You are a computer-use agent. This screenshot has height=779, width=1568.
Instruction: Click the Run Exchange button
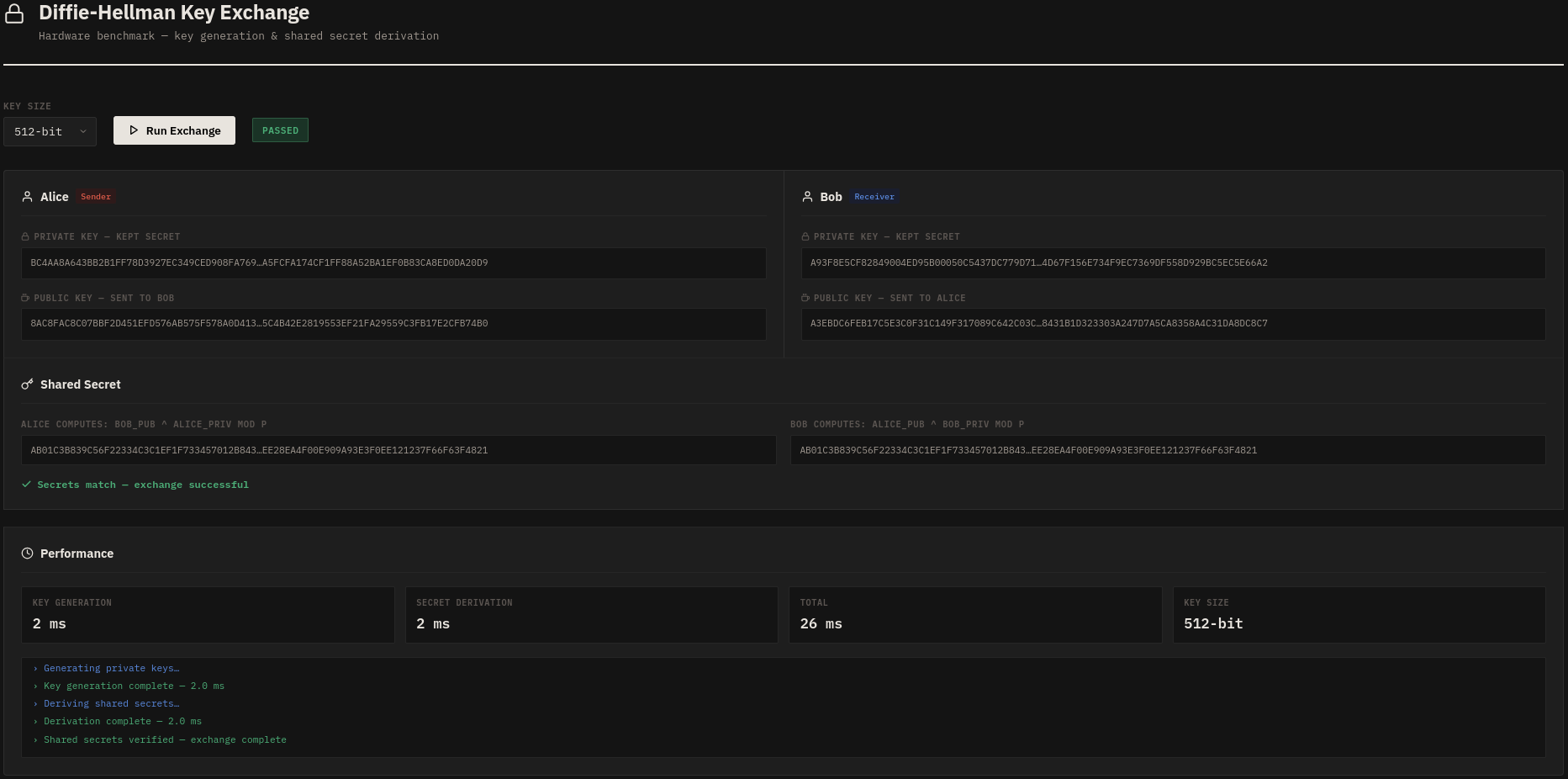(174, 130)
